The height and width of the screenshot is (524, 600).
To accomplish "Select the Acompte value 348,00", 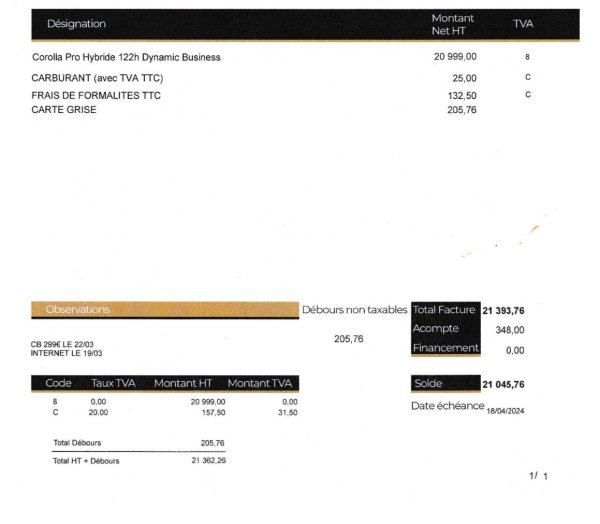I will (510, 330).
